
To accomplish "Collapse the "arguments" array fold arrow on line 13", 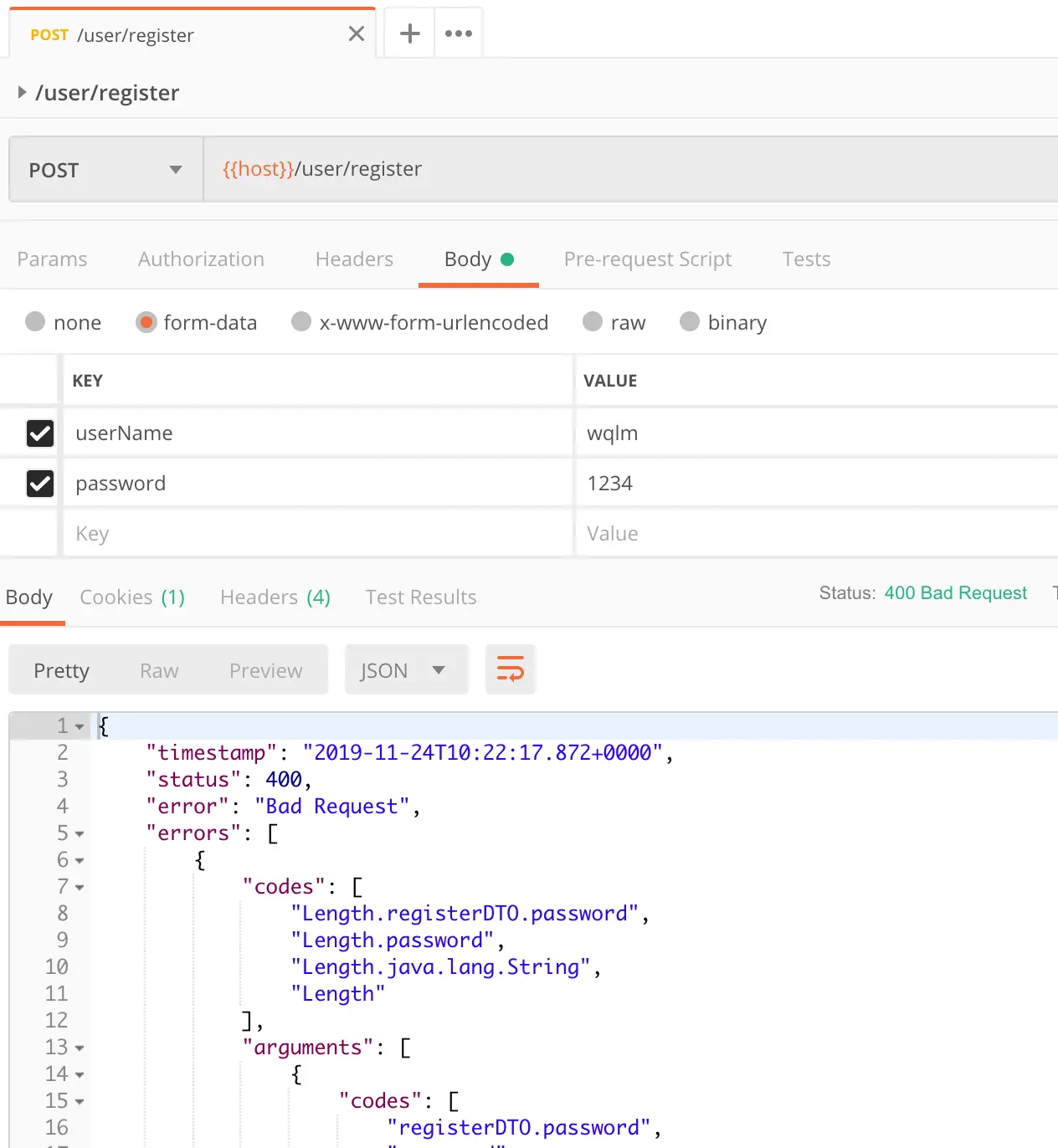I will click(x=80, y=1048).
